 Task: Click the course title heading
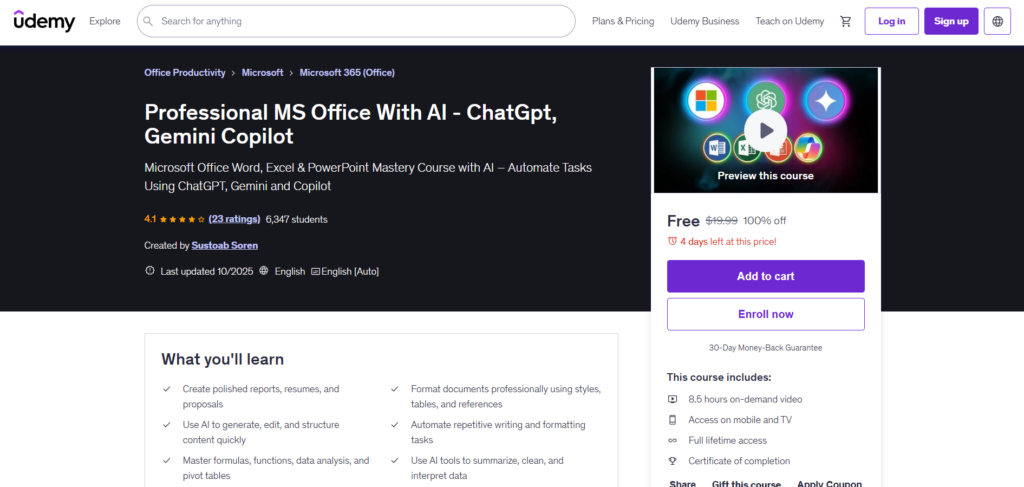pos(350,124)
